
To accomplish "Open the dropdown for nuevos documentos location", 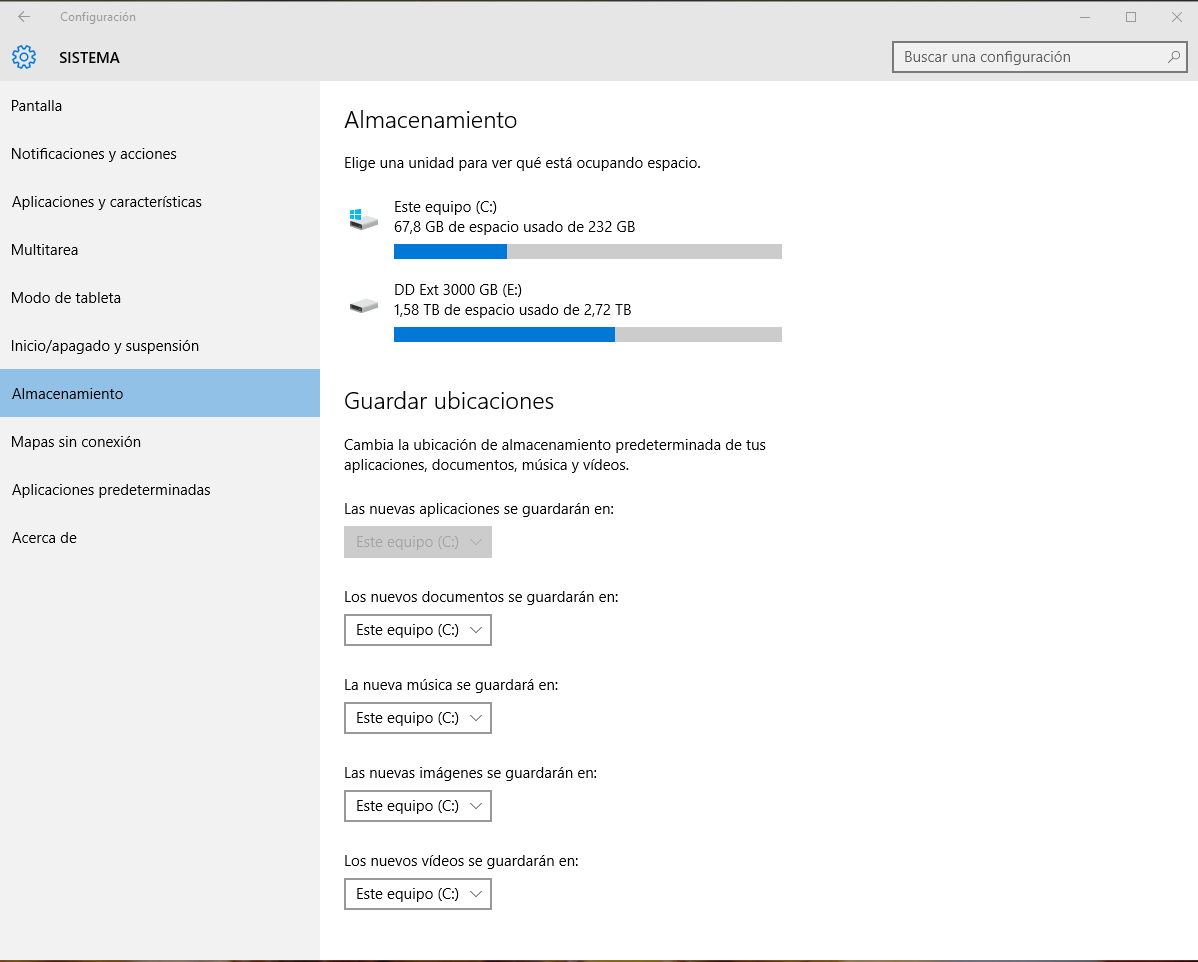I will pyautogui.click(x=417, y=630).
